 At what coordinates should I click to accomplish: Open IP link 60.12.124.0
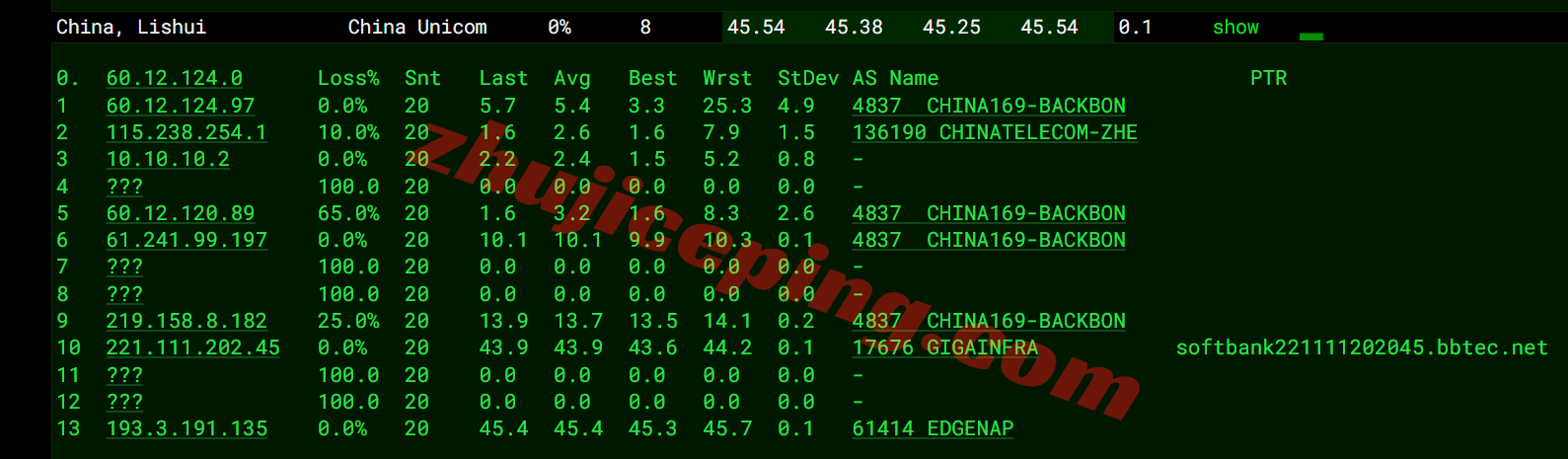click(x=175, y=78)
